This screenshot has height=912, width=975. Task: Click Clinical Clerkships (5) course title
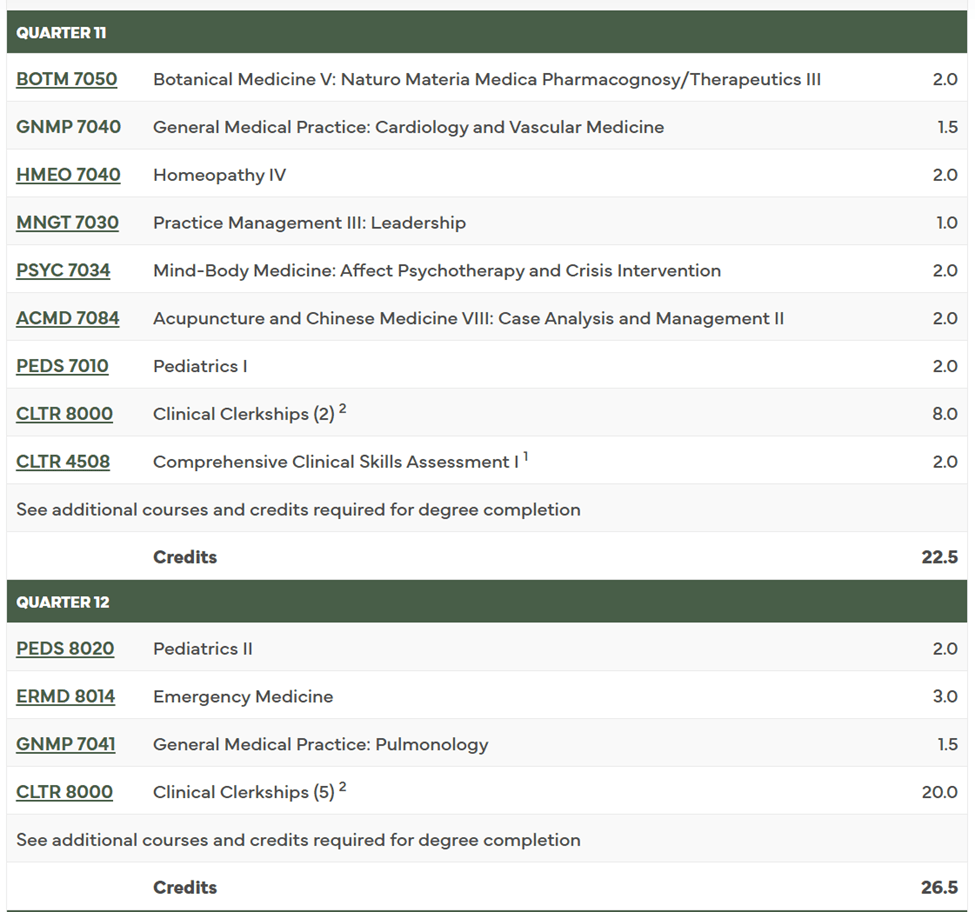pos(244,793)
